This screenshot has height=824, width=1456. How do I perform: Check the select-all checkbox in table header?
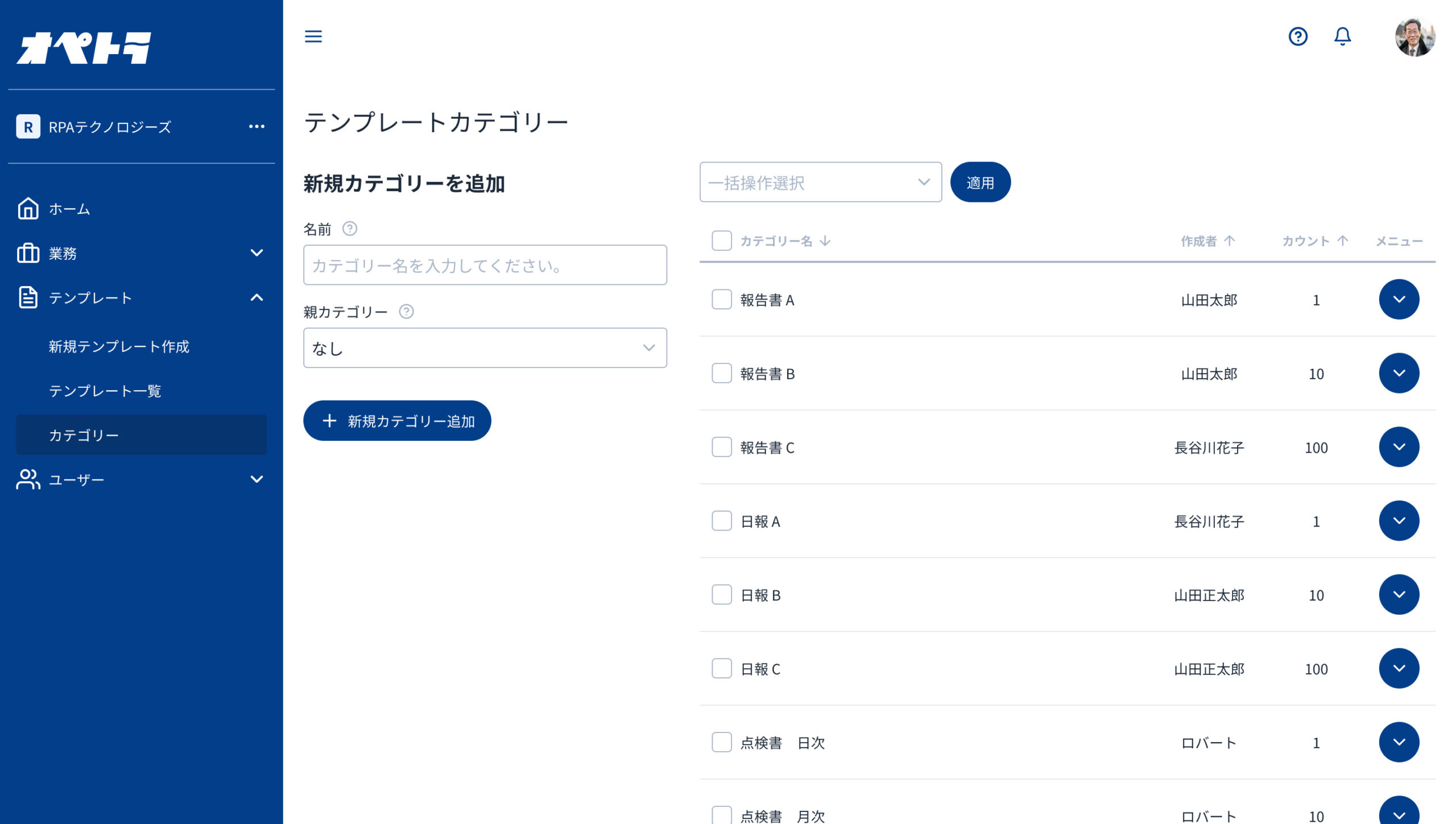tap(722, 241)
